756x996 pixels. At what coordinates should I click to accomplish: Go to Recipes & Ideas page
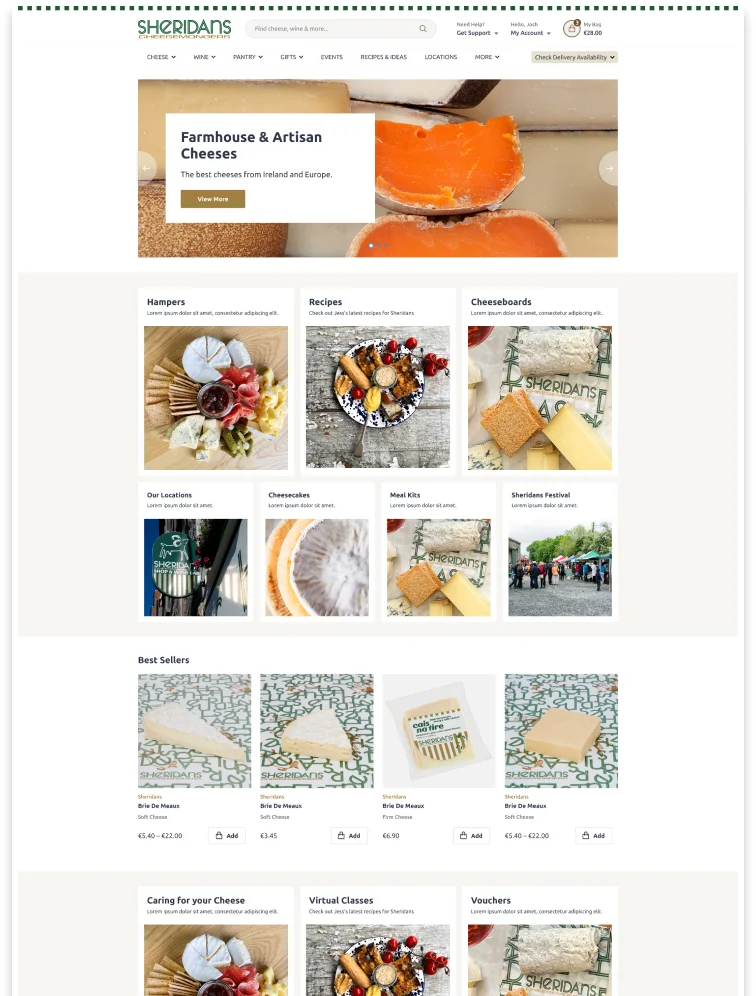click(384, 57)
